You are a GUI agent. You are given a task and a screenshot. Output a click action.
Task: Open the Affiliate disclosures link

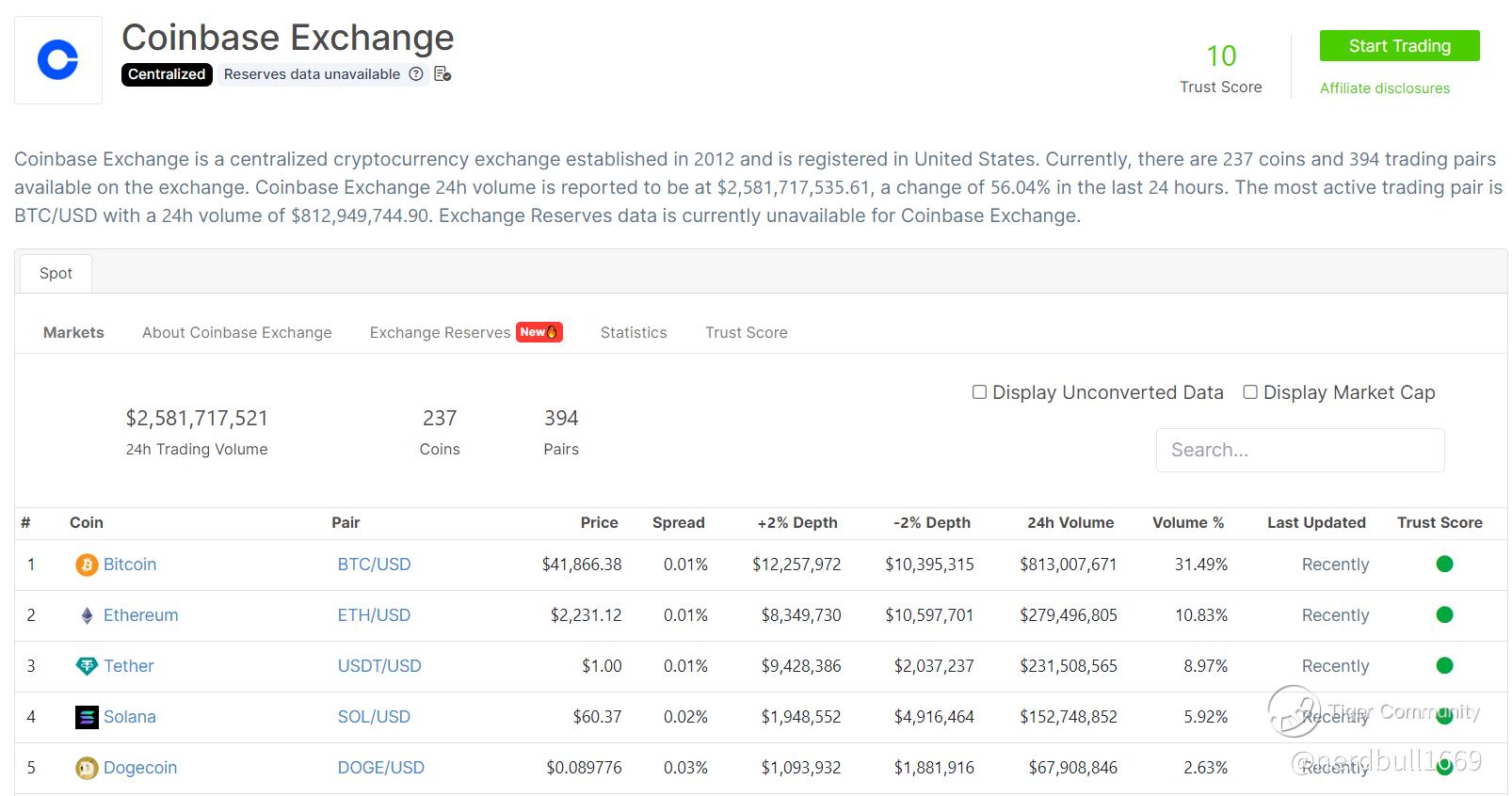(x=1384, y=88)
